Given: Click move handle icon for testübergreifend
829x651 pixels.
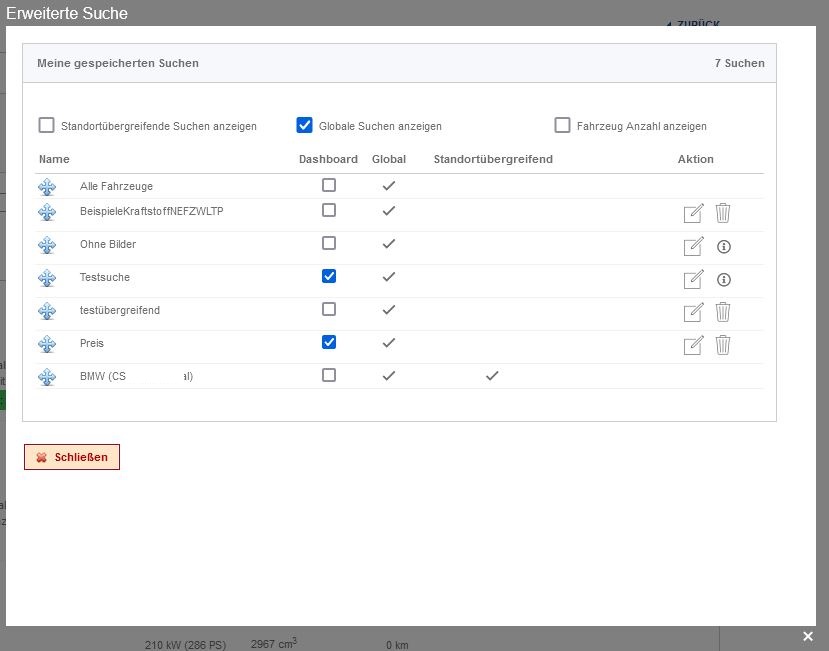Looking at the screenshot, I should (x=47, y=311).
